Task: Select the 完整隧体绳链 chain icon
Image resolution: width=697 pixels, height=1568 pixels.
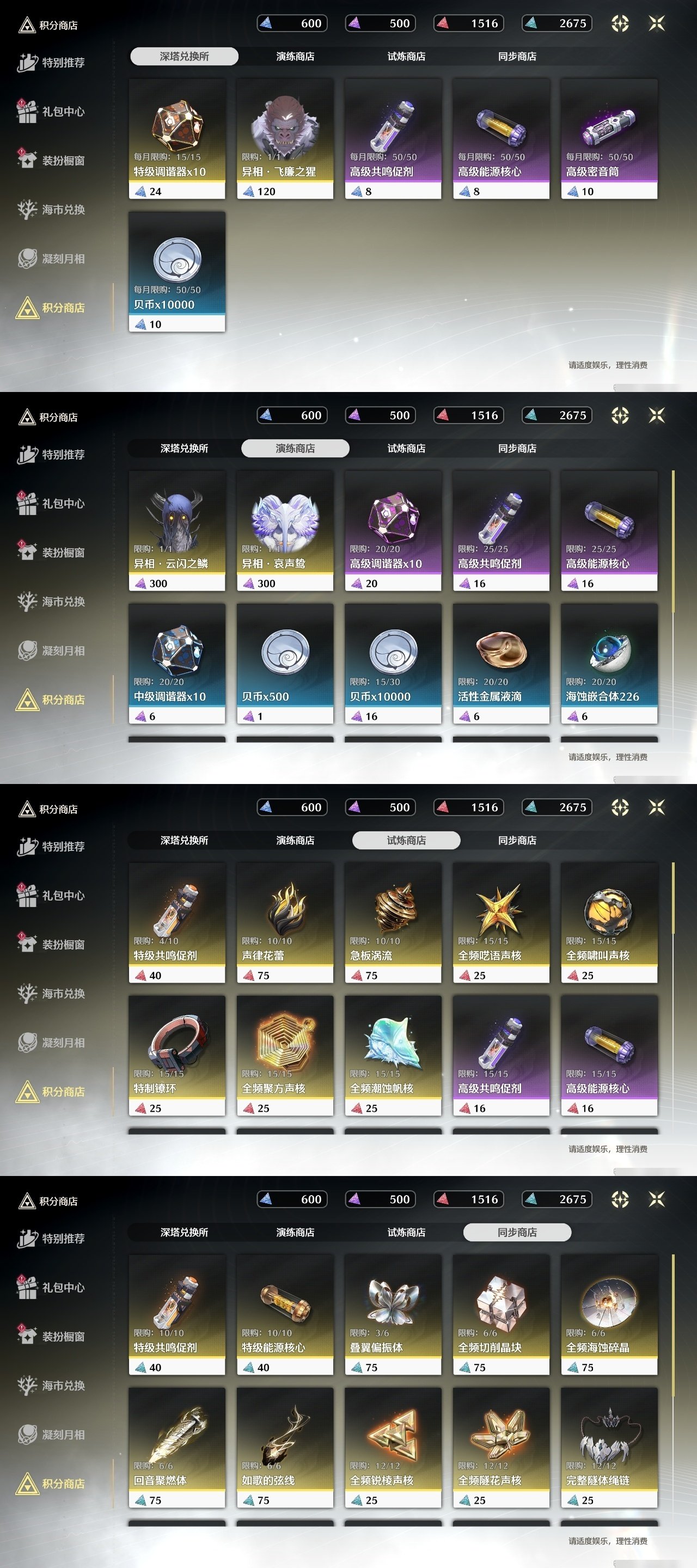Action: tap(609, 1434)
